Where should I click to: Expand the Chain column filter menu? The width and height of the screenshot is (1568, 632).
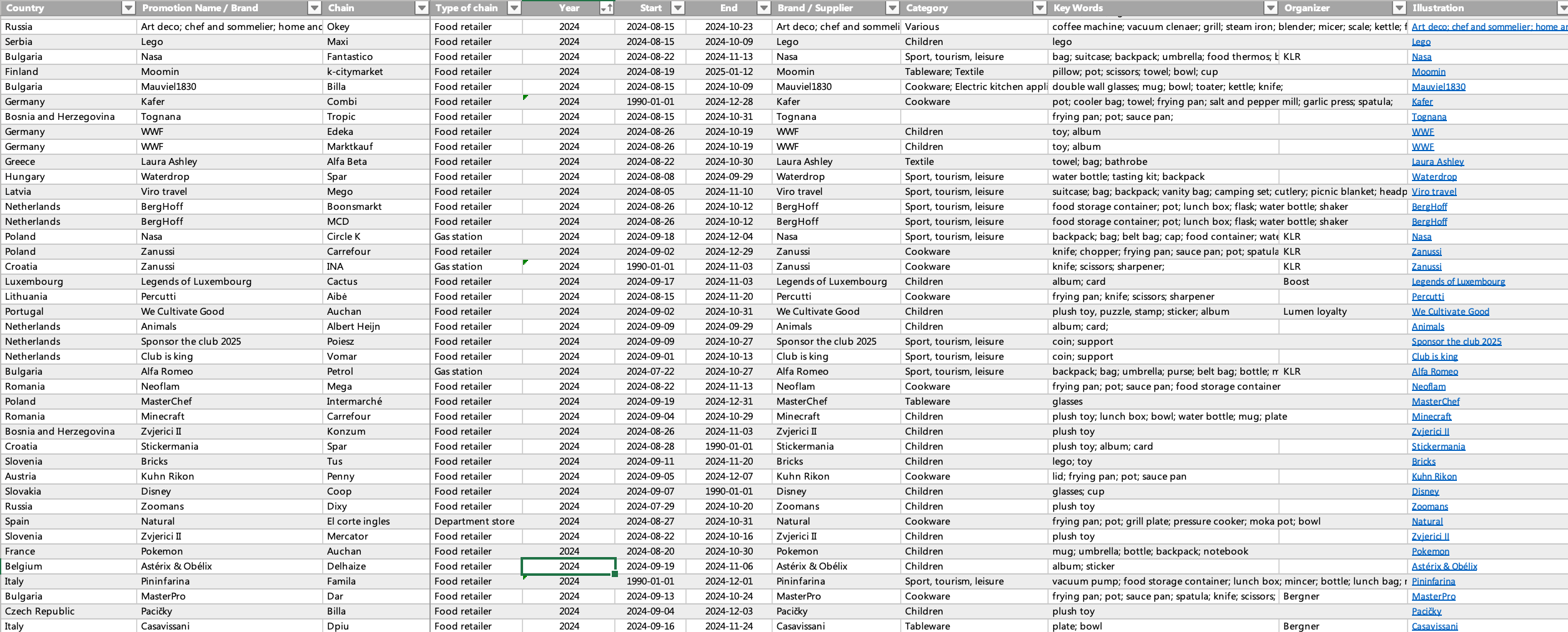click(x=422, y=8)
